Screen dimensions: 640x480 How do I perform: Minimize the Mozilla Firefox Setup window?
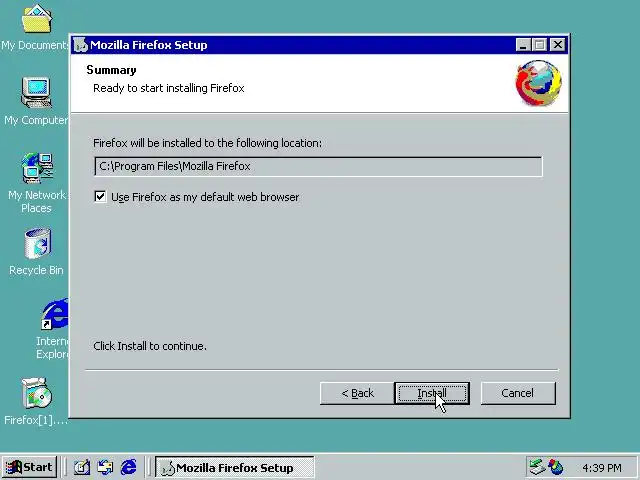point(523,44)
